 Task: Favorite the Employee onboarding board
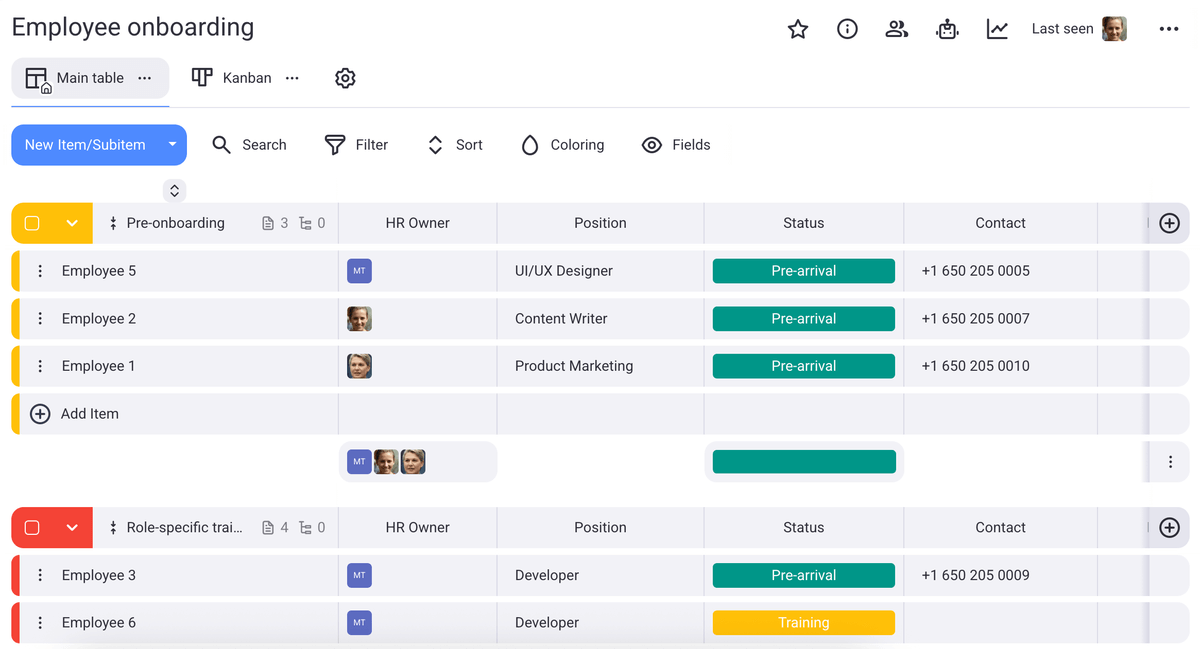tap(797, 29)
